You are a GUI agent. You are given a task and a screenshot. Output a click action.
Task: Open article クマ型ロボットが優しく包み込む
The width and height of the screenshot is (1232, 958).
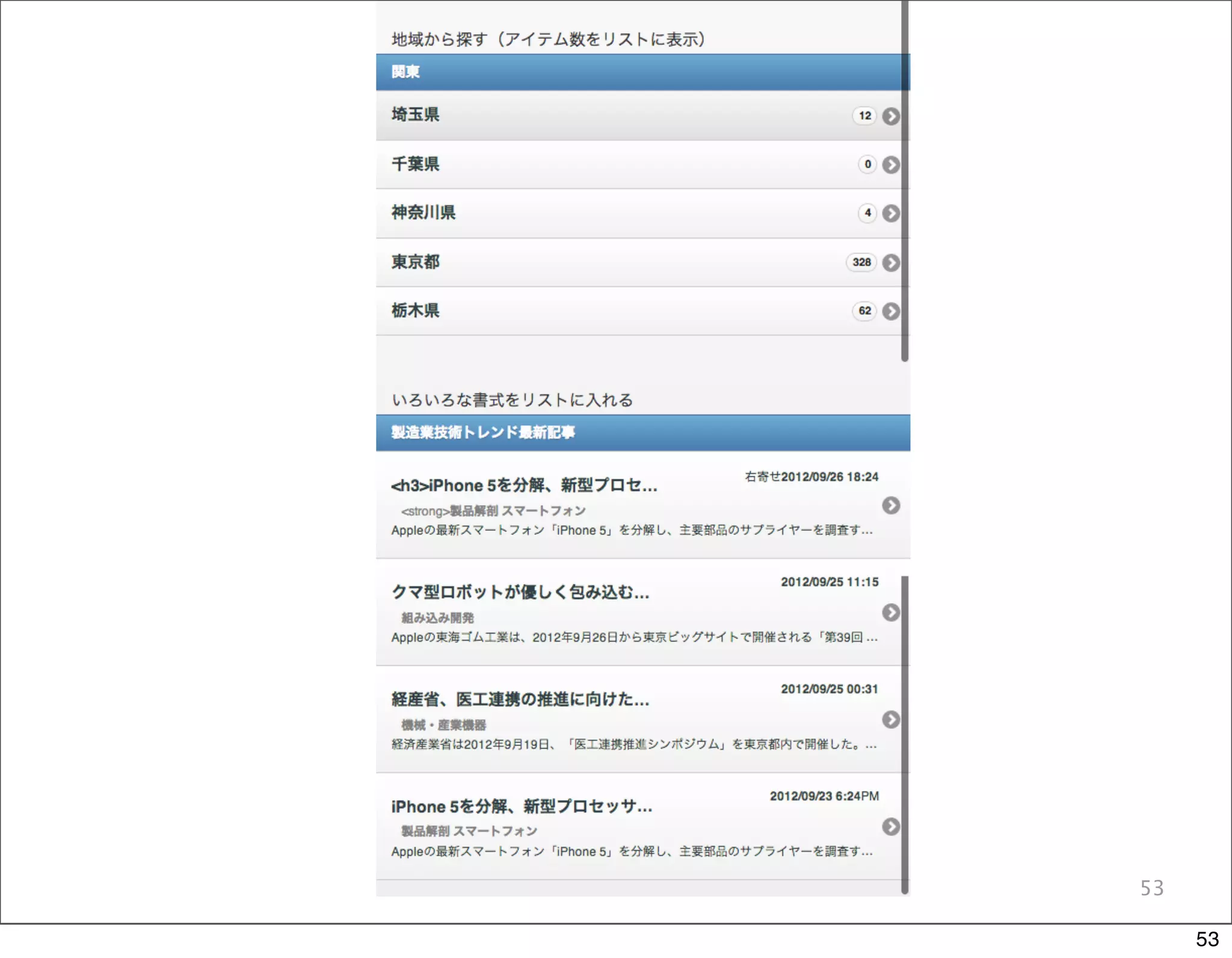tap(520, 592)
